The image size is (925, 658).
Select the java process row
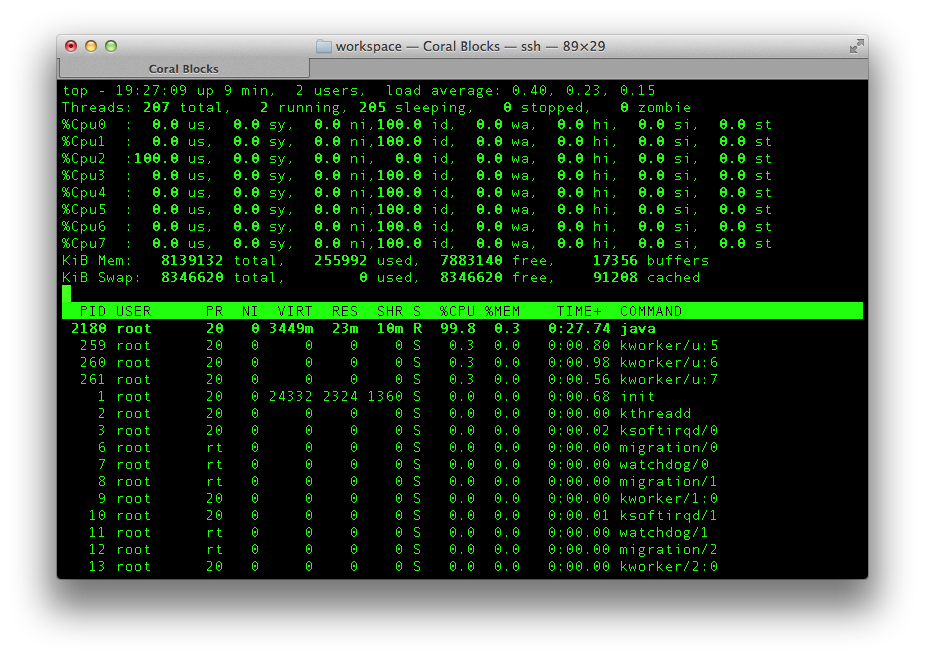[x=400, y=328]
